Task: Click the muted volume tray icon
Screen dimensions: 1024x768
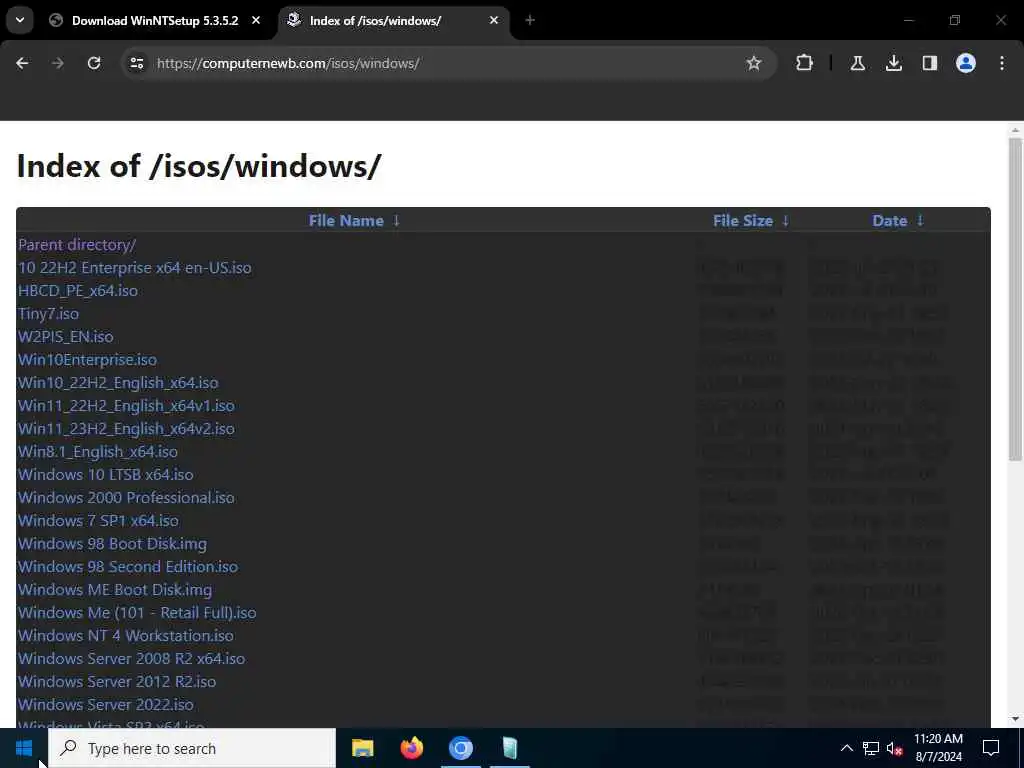Action: tap(895, 748)
